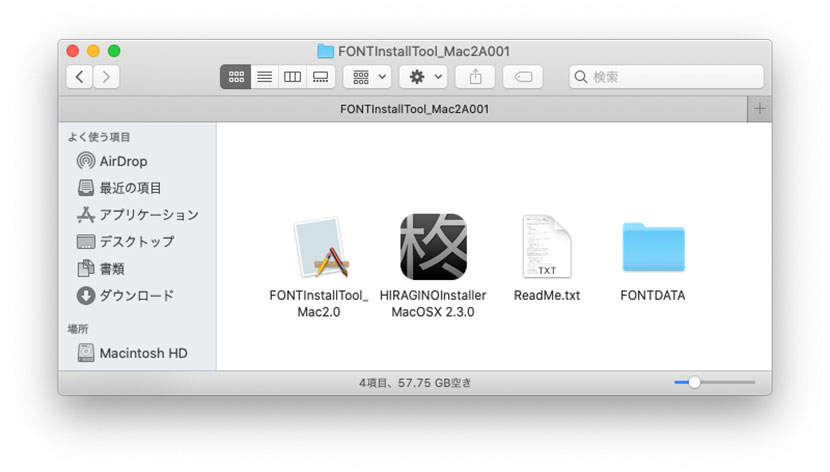Switch to icon view mode
Viewport: 830px width, 472px height.
(x=236, y=77)
